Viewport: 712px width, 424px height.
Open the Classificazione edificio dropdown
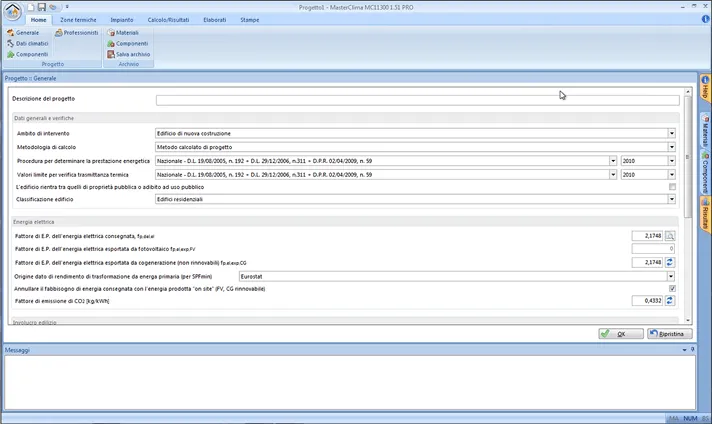pyautogui.click(x=672, y=199)
